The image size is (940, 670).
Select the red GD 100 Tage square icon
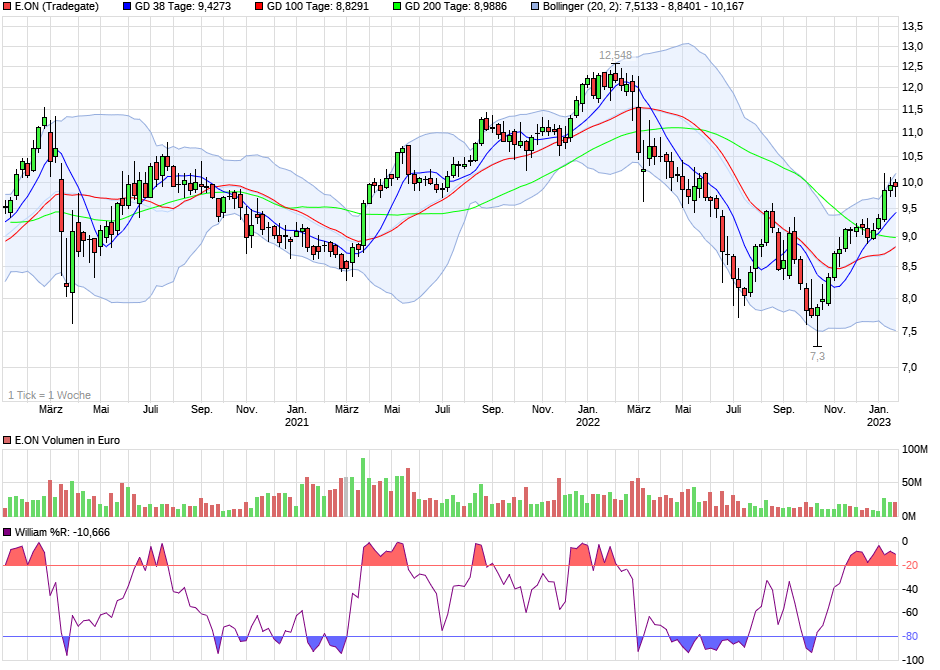pyautogui.click(x=258, y=7)
